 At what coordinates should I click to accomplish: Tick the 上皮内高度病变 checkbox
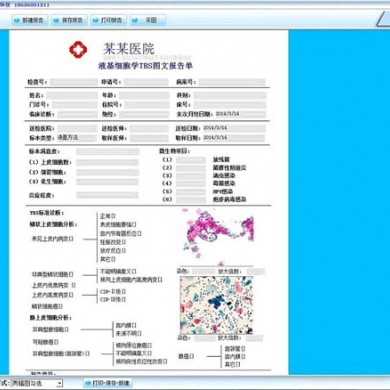pos(71,295)
